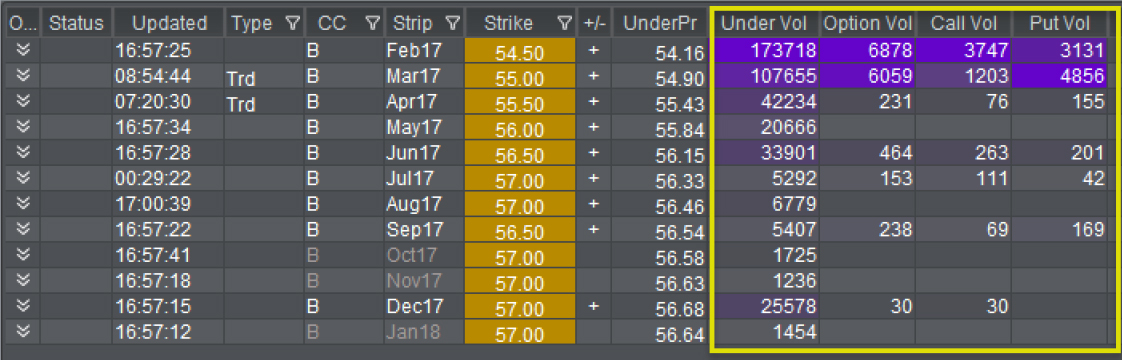Click the plus sign in Mar17 row
The image size is (1122, 360).
coord(593,76)
